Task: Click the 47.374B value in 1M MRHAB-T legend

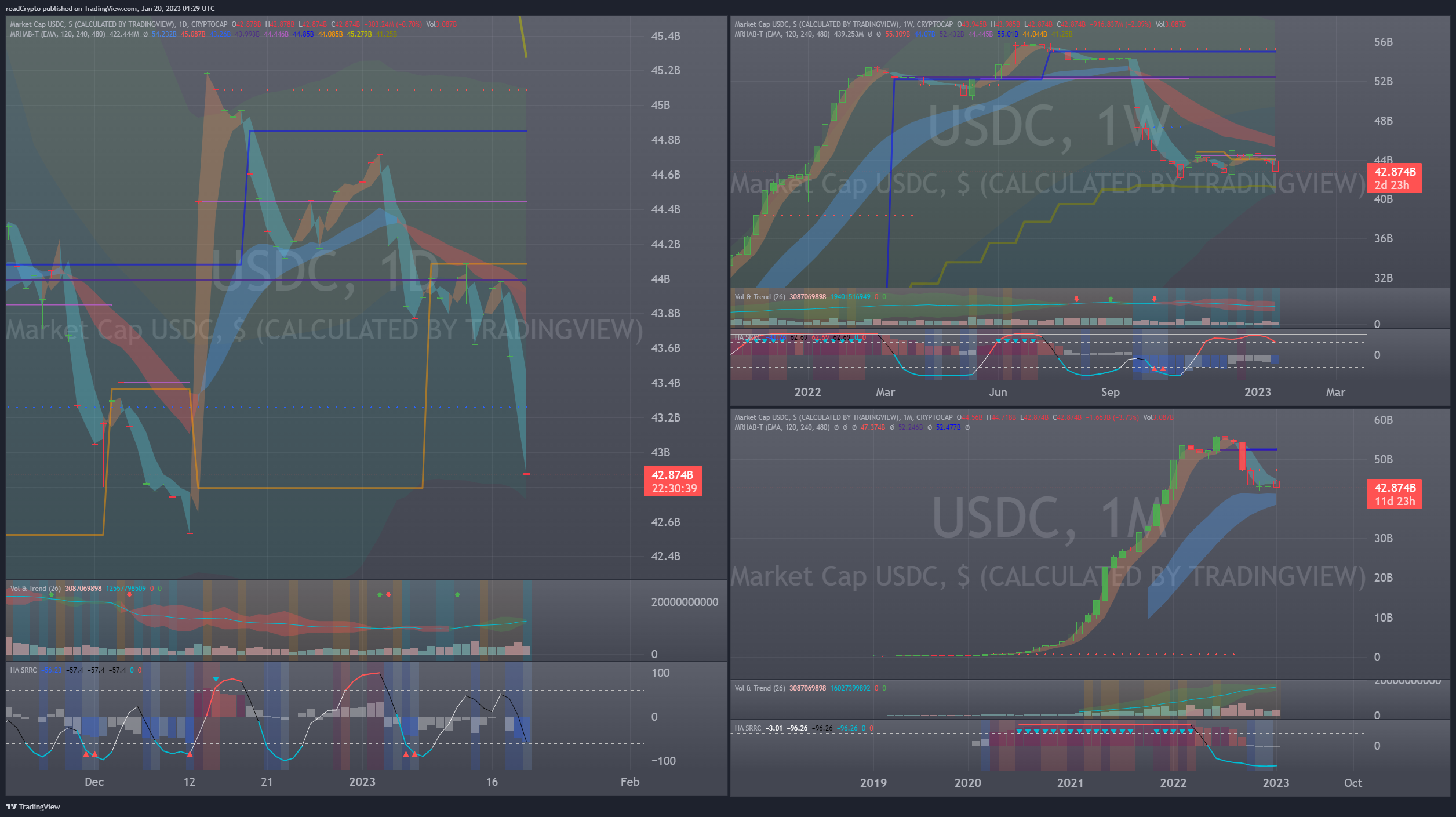Action: [x=872, y=427]
